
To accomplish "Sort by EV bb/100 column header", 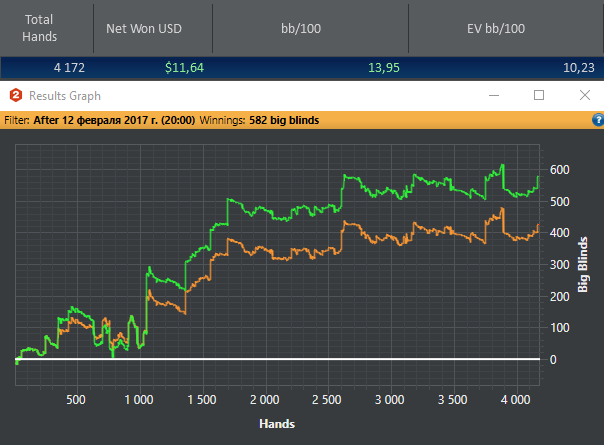I will tap(496, 29).
